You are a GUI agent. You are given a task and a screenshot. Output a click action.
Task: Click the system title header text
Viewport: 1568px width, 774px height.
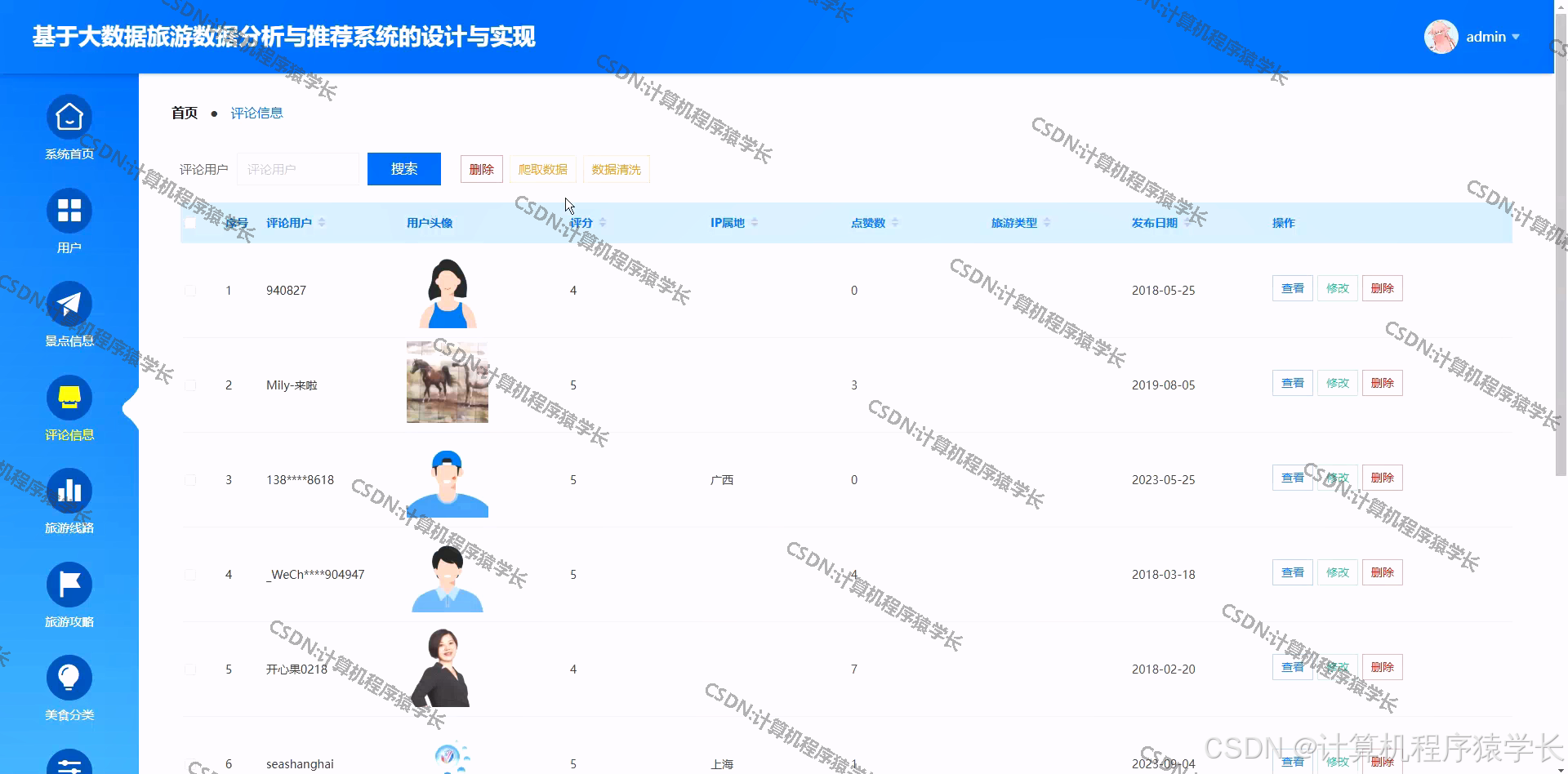[x=284, y=37]
